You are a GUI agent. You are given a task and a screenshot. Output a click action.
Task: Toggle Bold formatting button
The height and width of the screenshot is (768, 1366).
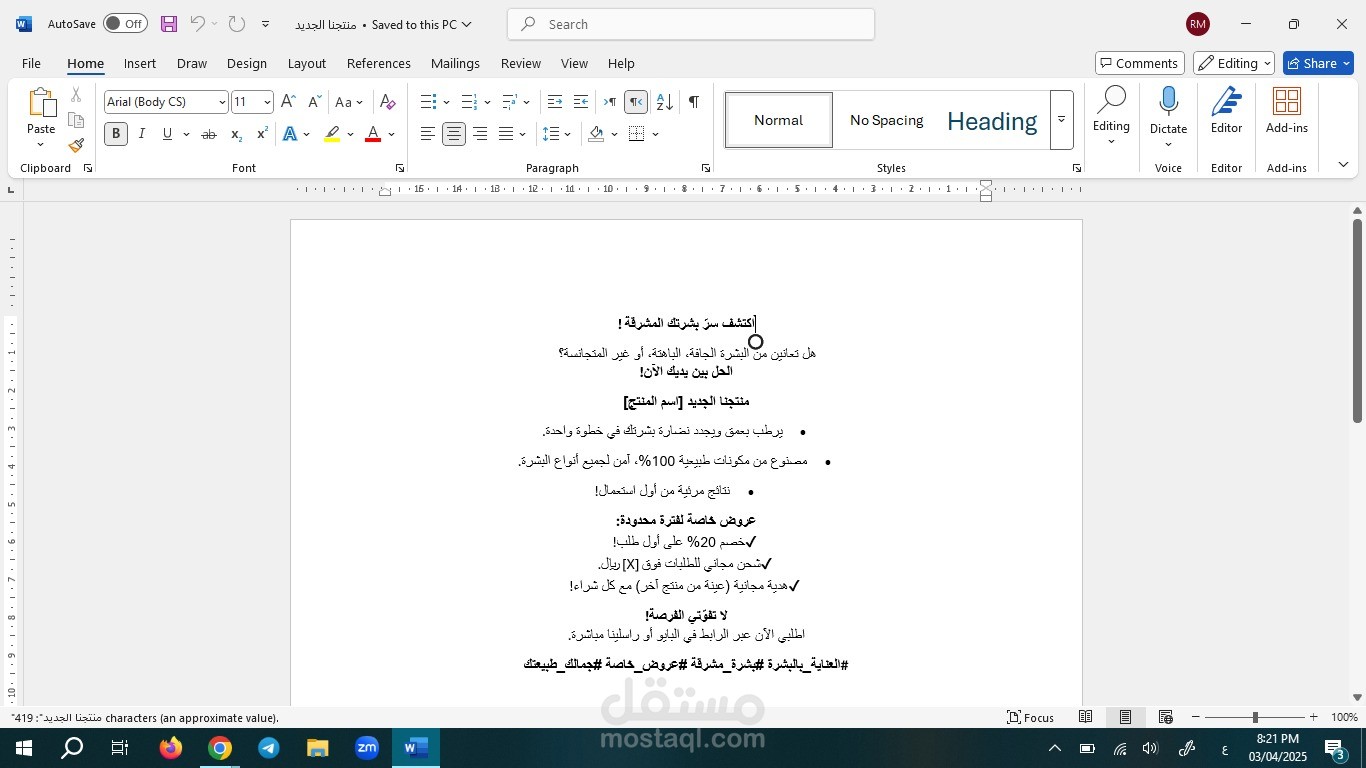tap(116, 134)
